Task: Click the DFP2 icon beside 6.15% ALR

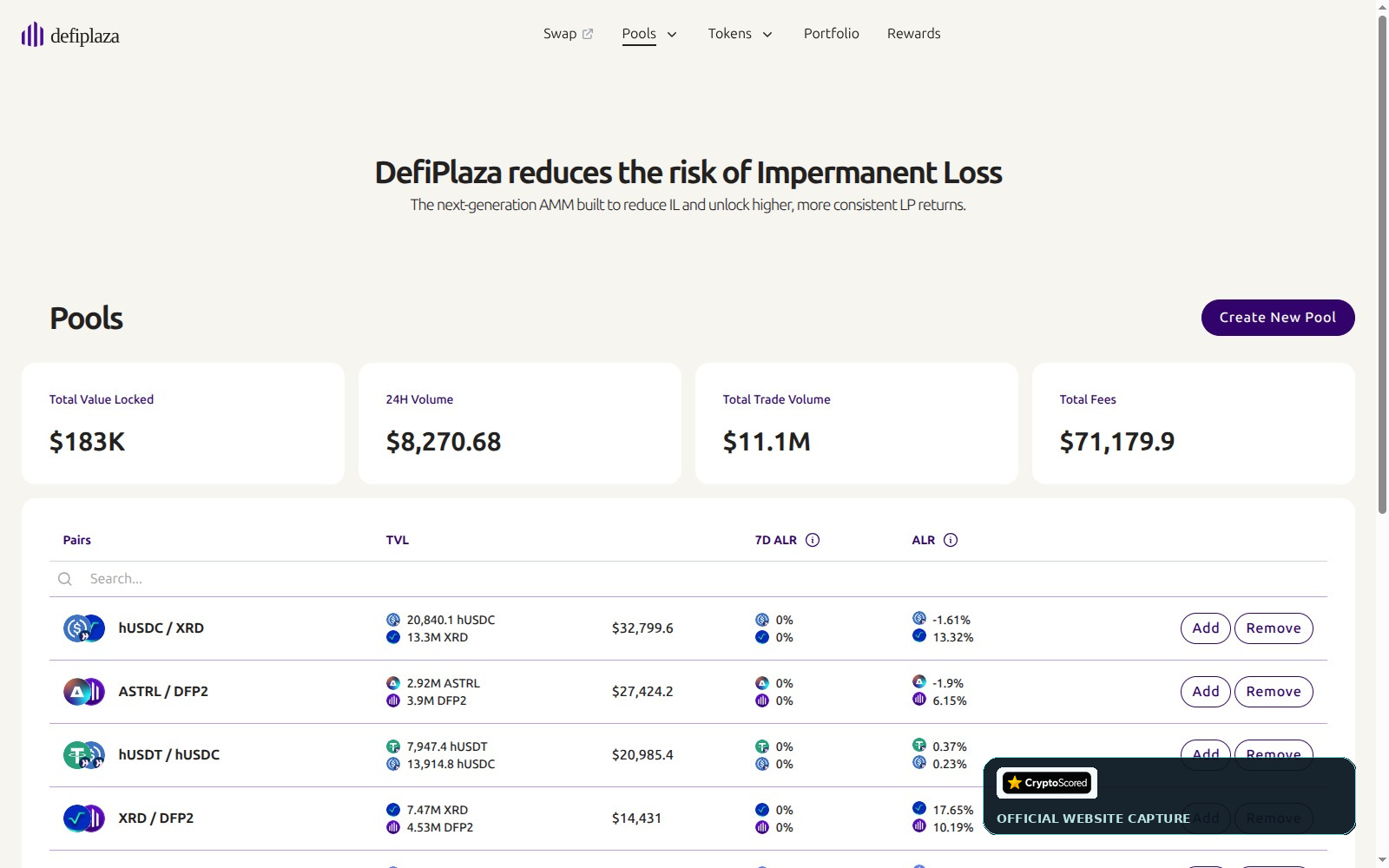Action: pos(919,699)
